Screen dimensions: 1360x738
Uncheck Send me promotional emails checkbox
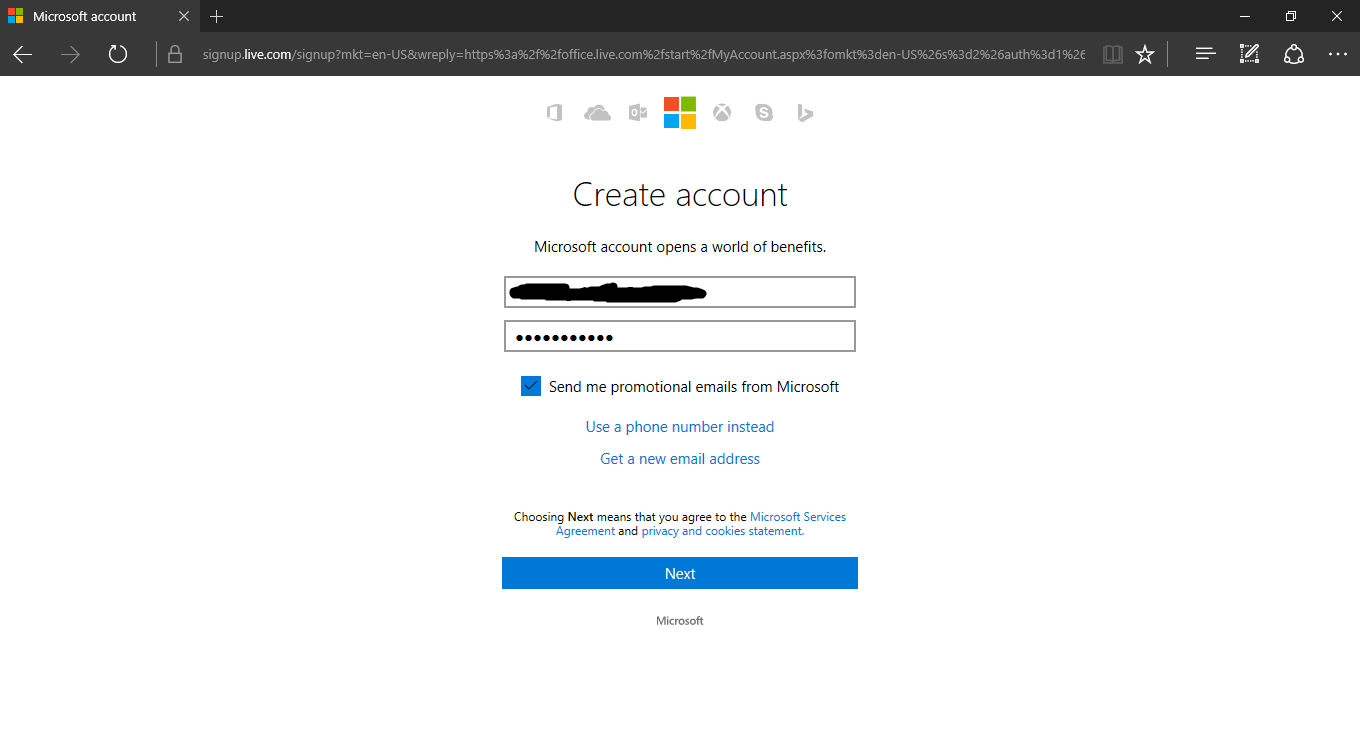tap(531, 386)
